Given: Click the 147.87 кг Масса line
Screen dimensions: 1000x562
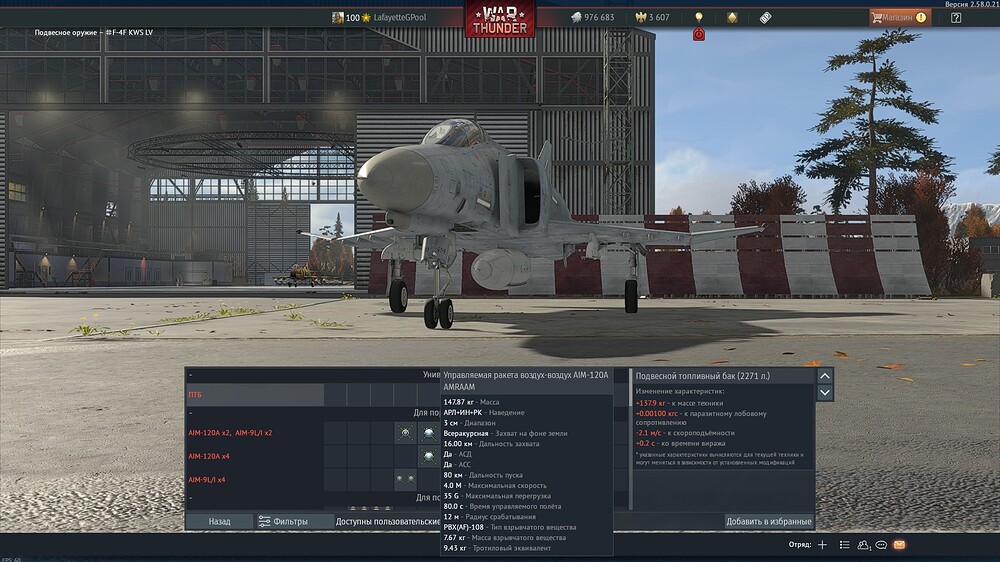Looking at the screenshot, I should pyautogui.click(x=471, y=402).
